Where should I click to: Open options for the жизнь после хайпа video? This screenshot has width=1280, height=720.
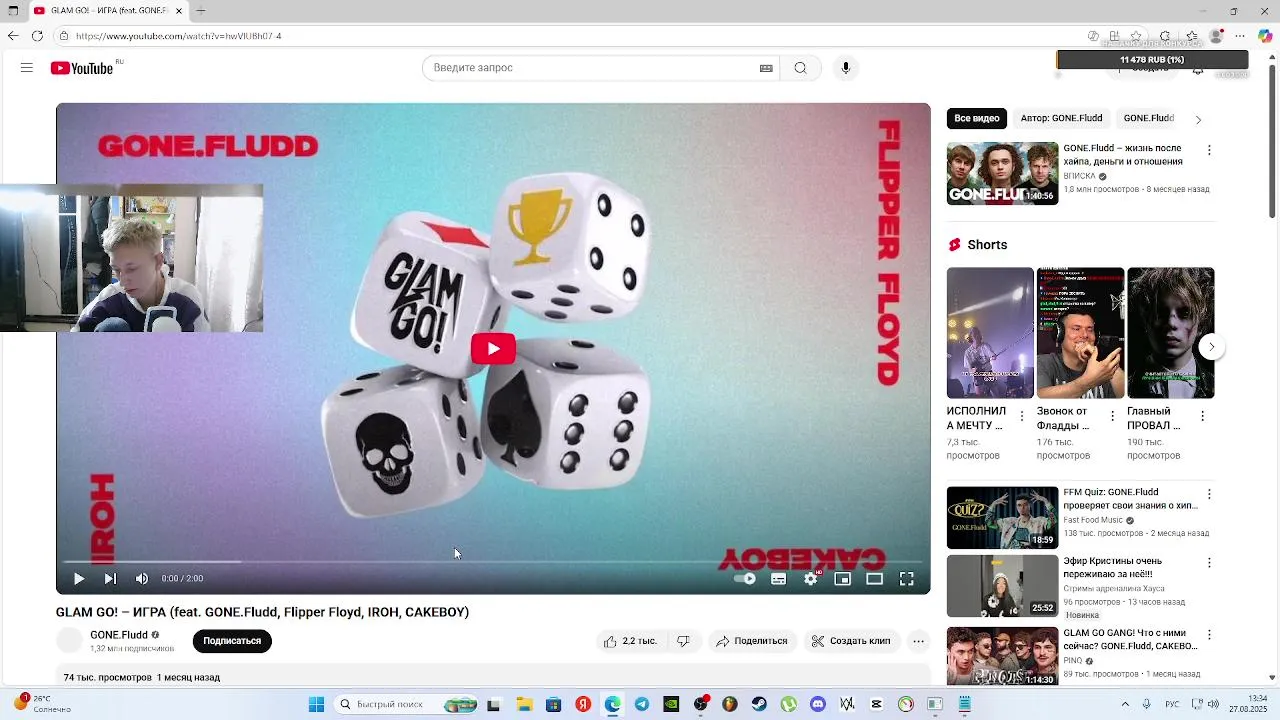pyautogui.click(x=1209, y=150)
